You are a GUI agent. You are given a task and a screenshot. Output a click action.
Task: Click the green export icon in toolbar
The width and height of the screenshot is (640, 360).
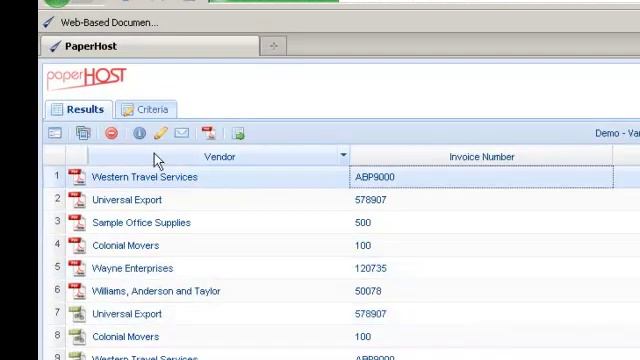[238, 133]
